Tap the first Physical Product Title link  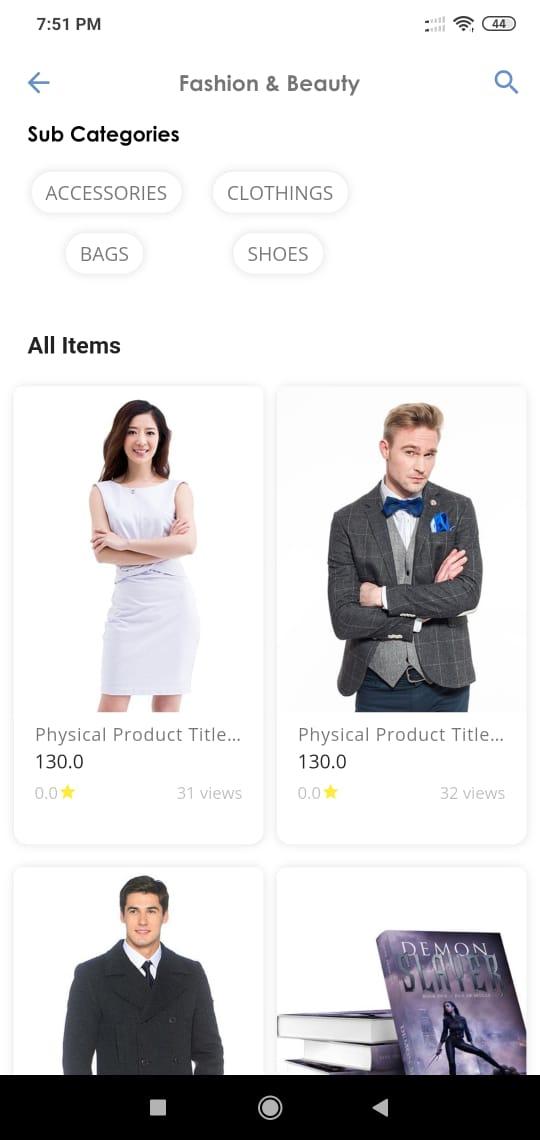click(x=137, y=734)
